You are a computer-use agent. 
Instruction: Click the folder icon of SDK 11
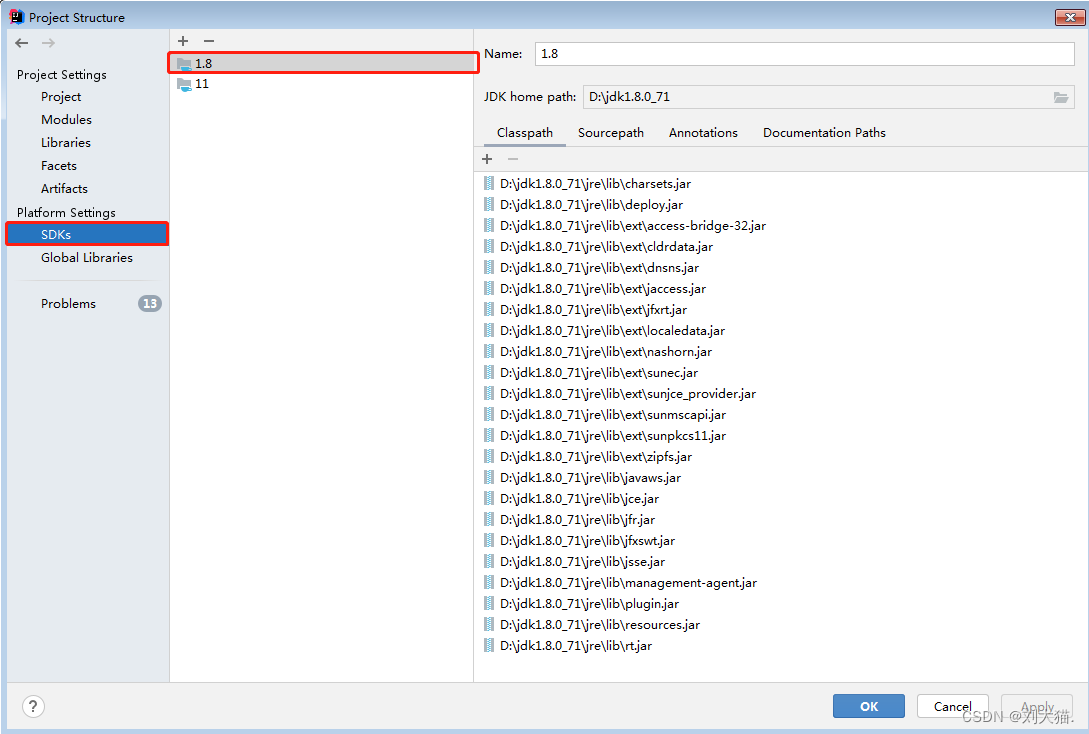tap(184, 84)
